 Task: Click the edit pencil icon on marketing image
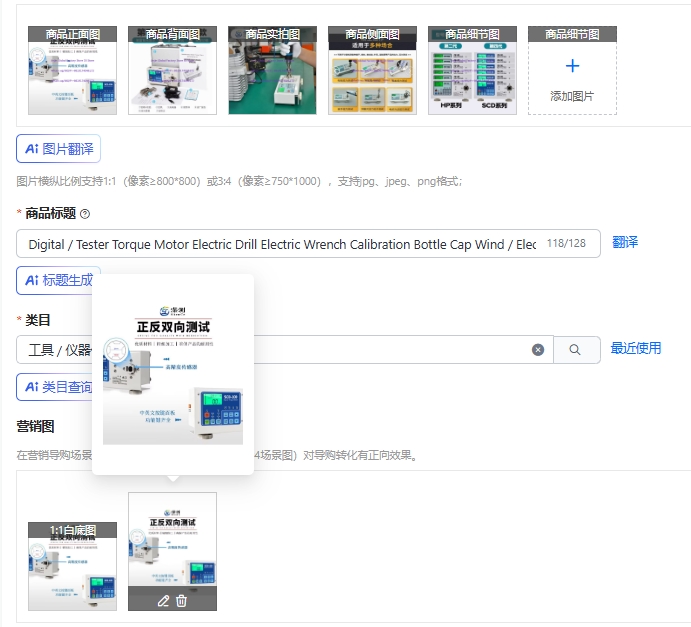[163, 601]
